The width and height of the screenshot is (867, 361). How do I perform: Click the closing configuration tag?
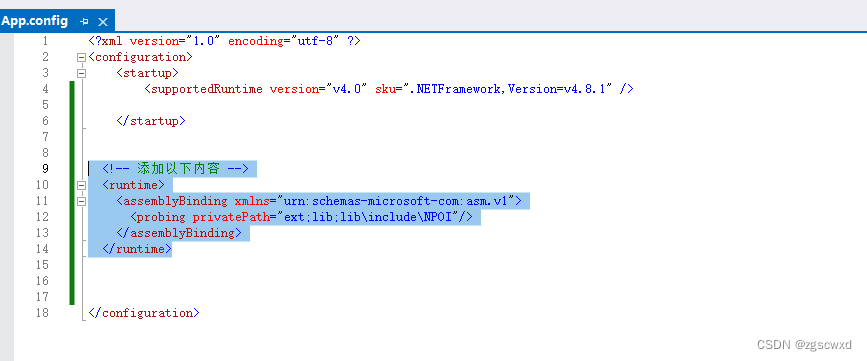tap(144, 313)
